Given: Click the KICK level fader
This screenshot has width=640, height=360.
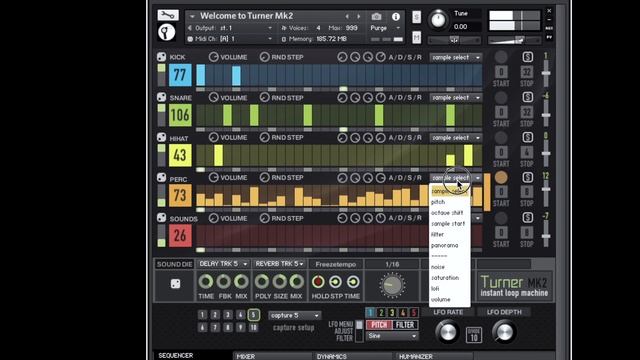Looking at the screenshot, I should 546,73.
